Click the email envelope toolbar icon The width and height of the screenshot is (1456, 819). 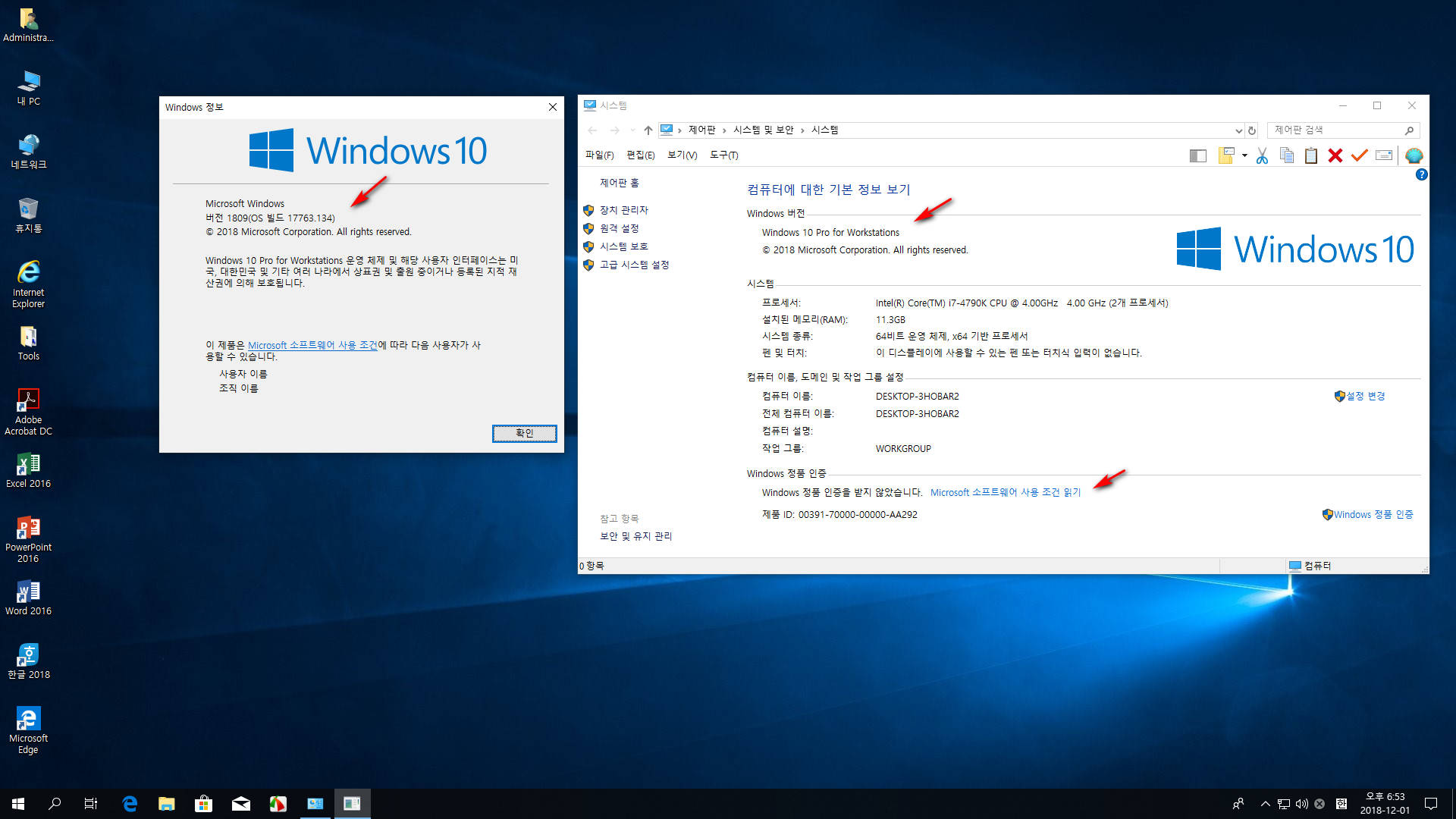click(1384, 155)
